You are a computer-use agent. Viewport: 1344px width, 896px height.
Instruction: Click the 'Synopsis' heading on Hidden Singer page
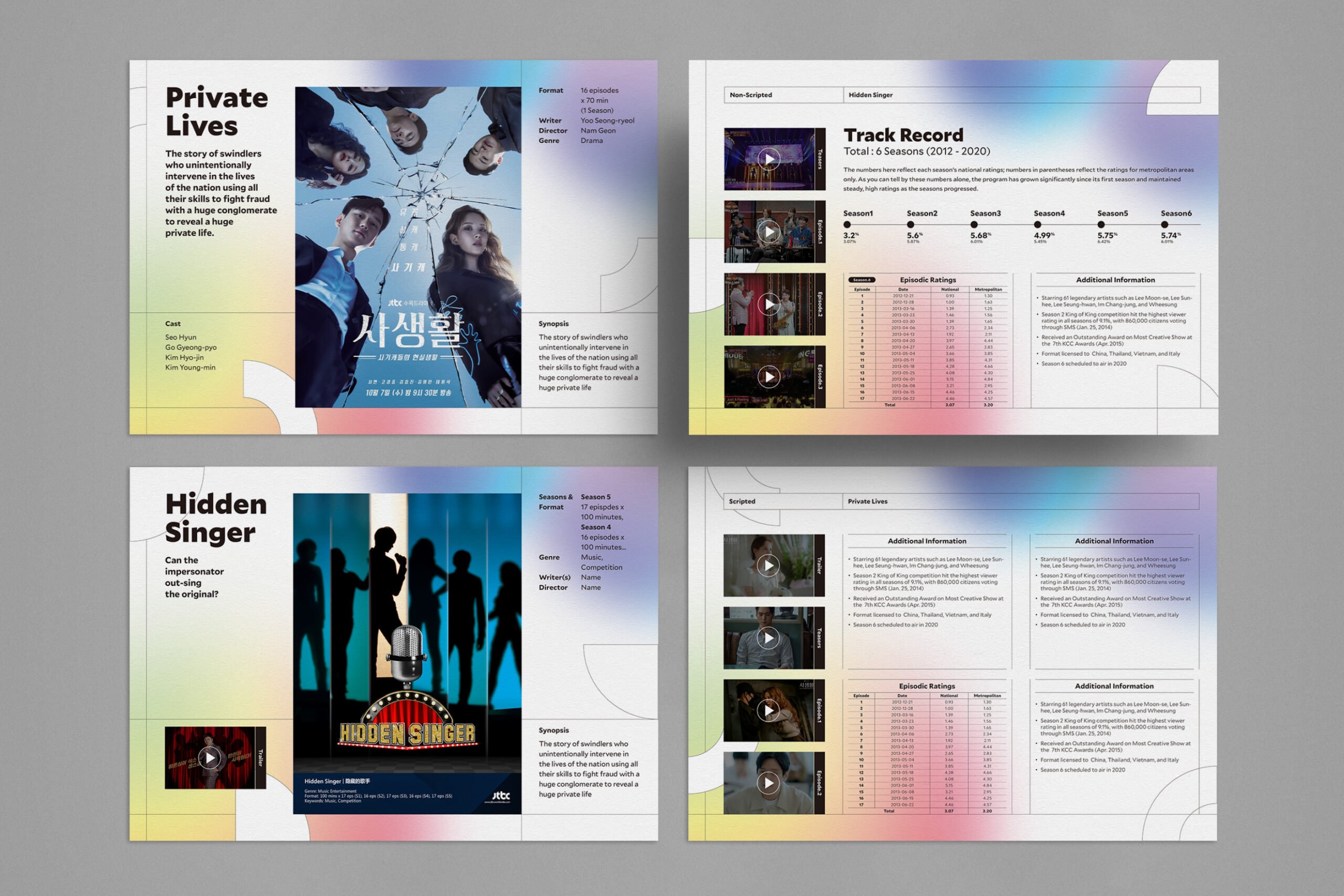554,730
